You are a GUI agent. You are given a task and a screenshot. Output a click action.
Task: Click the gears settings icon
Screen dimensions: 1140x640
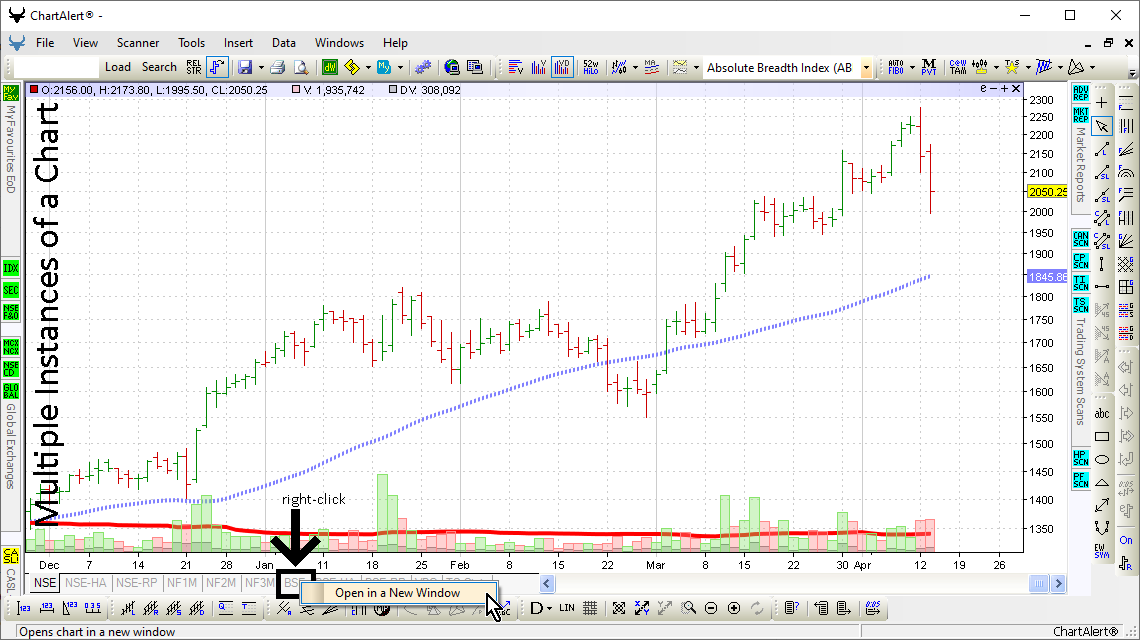pyautogui.click(x=422, y=67)
